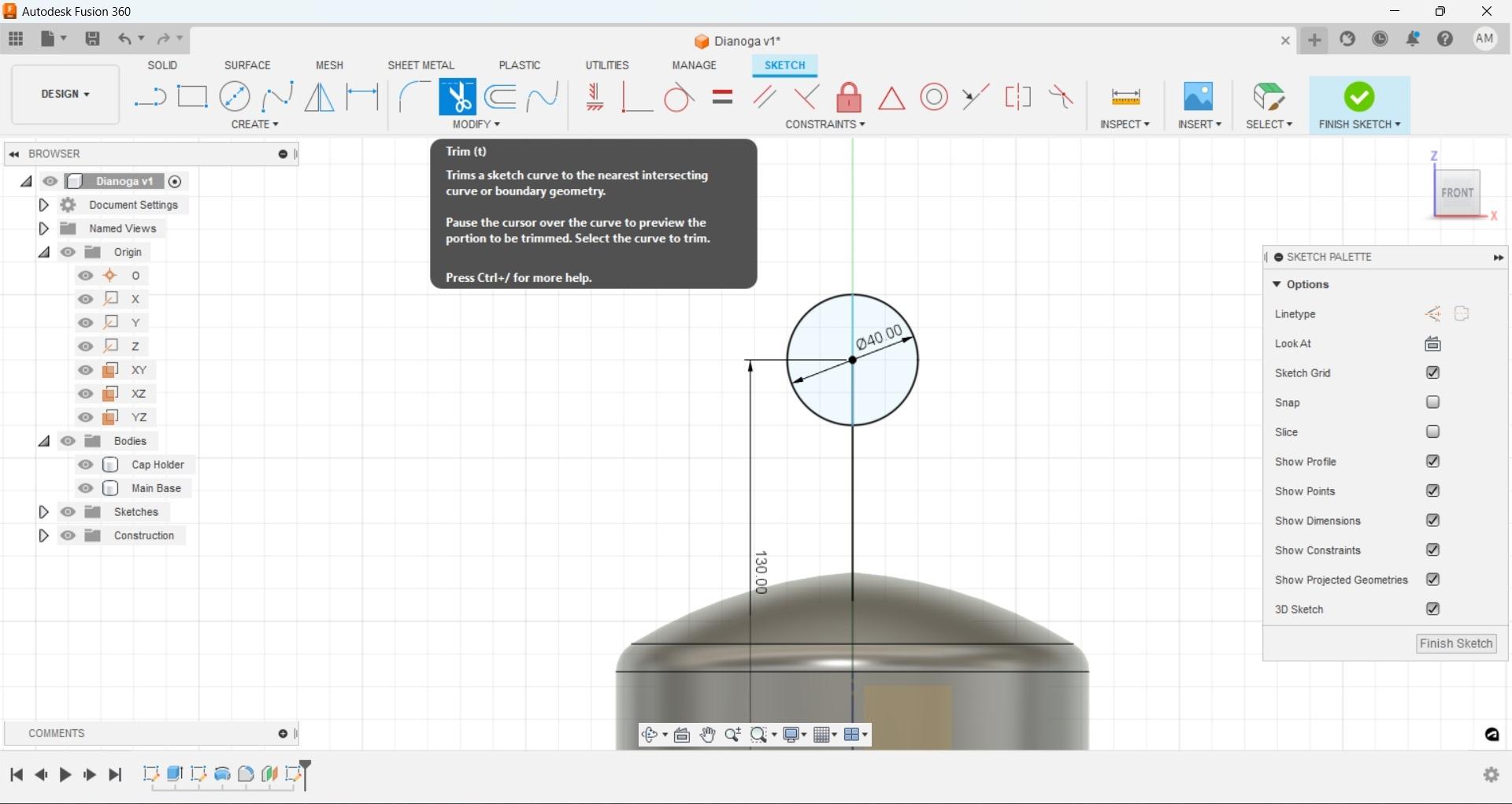This screenshot has width=1512, height=804.
Task: Apply the Fix/Unfix lock constraint
Action: coord(849,98)
